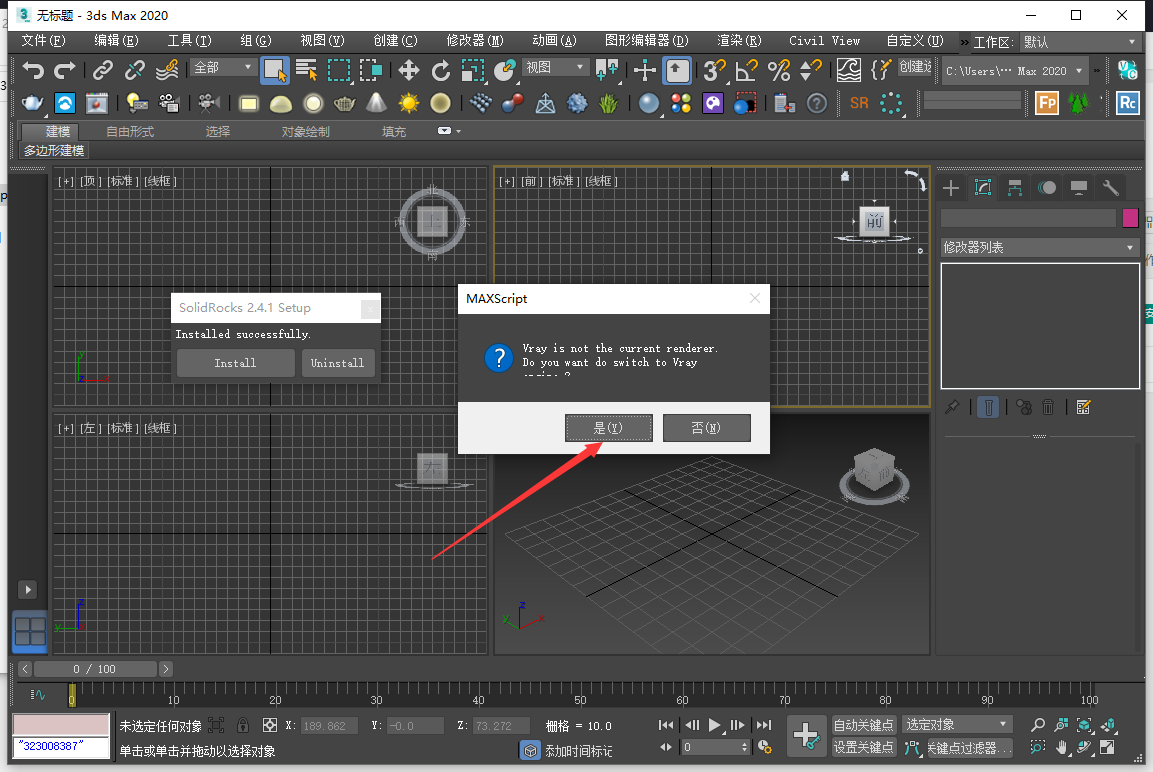Click the time slider 0 / 100

95,669
